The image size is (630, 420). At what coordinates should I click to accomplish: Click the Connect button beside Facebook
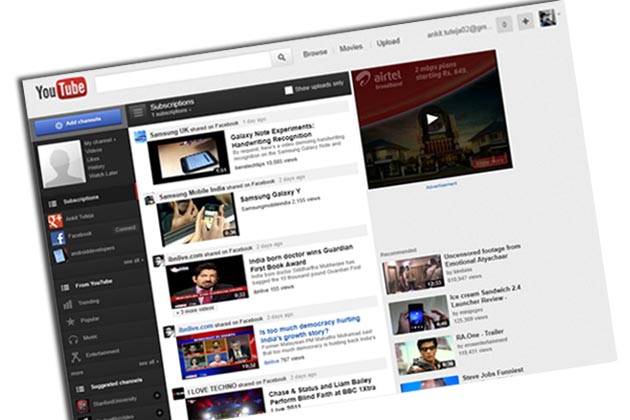coord(125,229)
